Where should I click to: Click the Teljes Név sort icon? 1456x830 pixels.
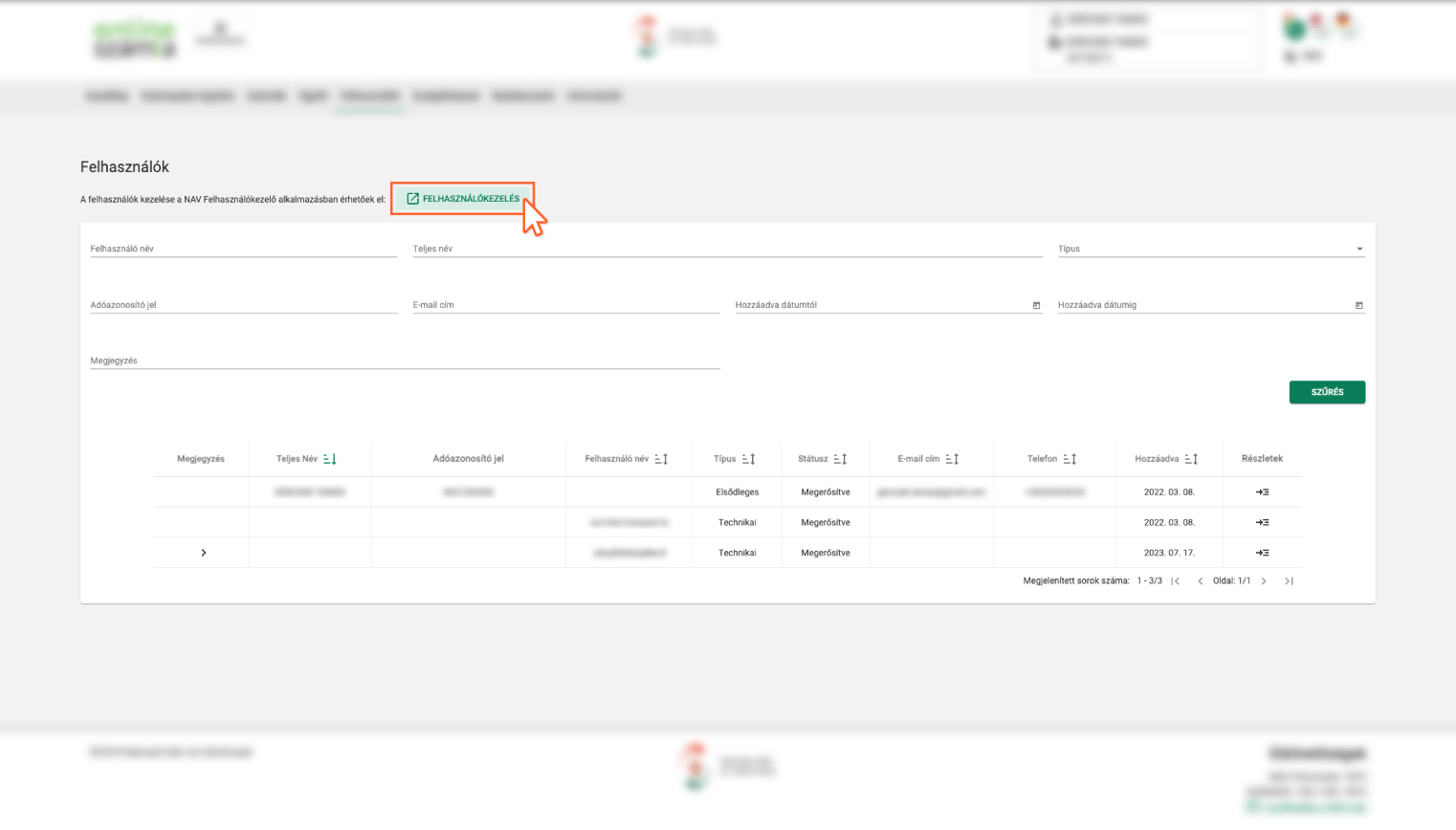click(x=330, y=459)
